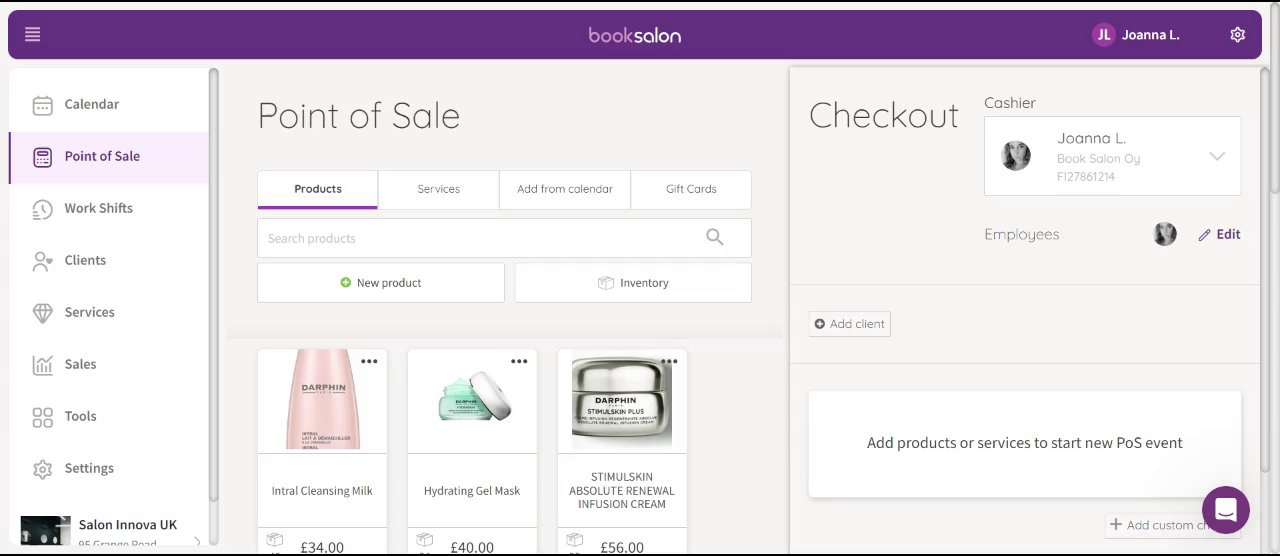Click the Clients sidebar icon
1280x556 pixels.
42,261
